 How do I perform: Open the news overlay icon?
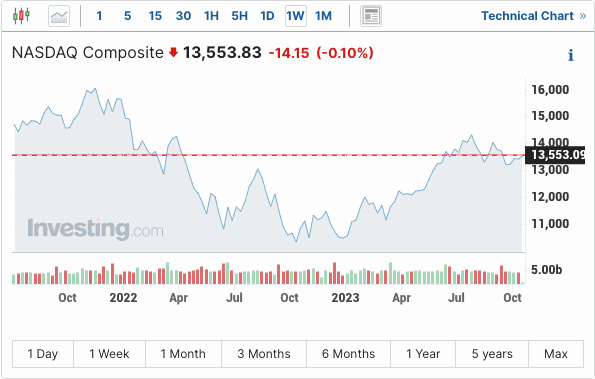371,16
